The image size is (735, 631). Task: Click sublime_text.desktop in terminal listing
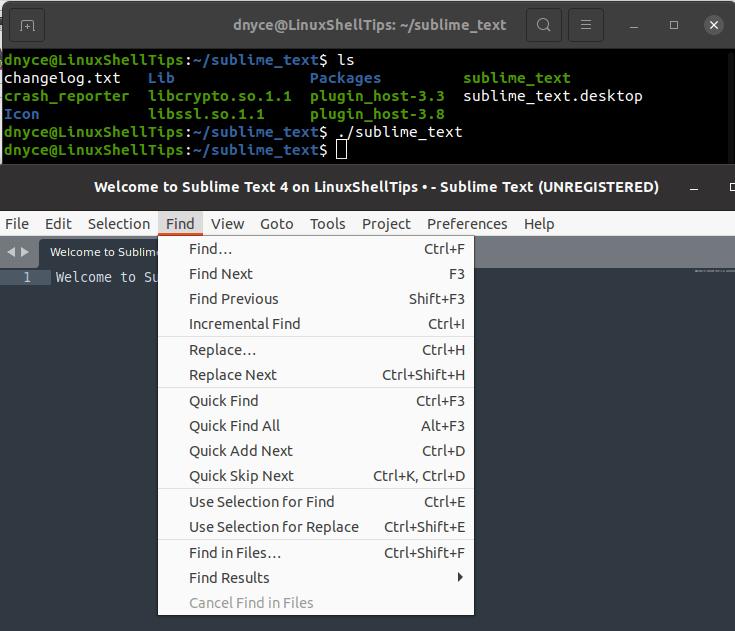pyautogui.click(x=553, y=96)
